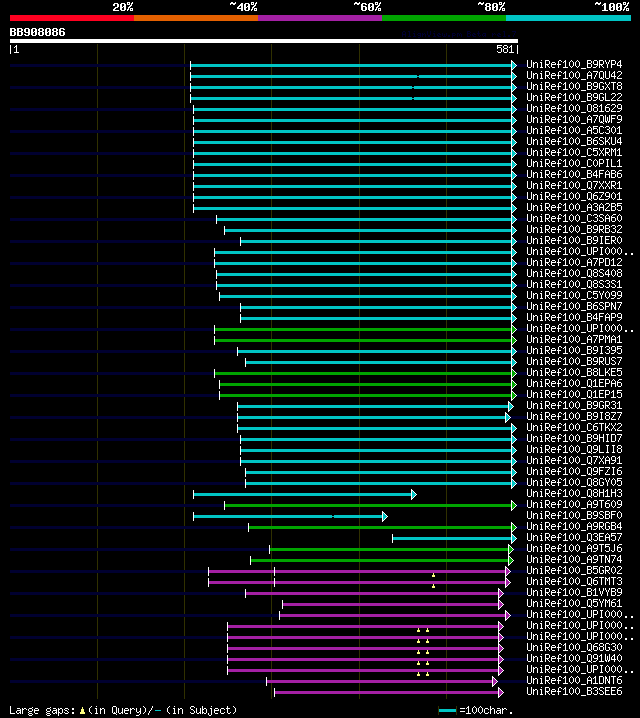Select hit label UniRef100_A7PMA1

pyautogui.click(x=574, y=339)
